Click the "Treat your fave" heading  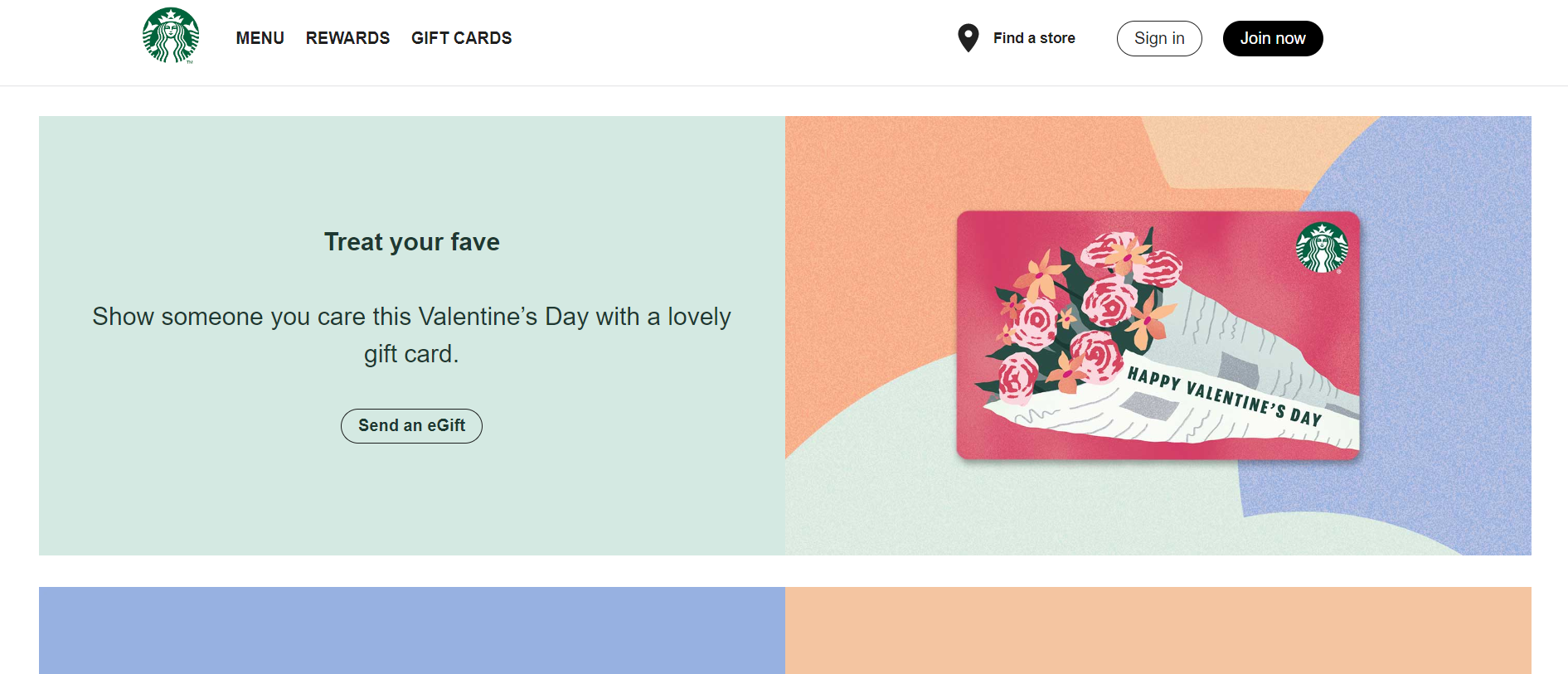pos(411,242)
